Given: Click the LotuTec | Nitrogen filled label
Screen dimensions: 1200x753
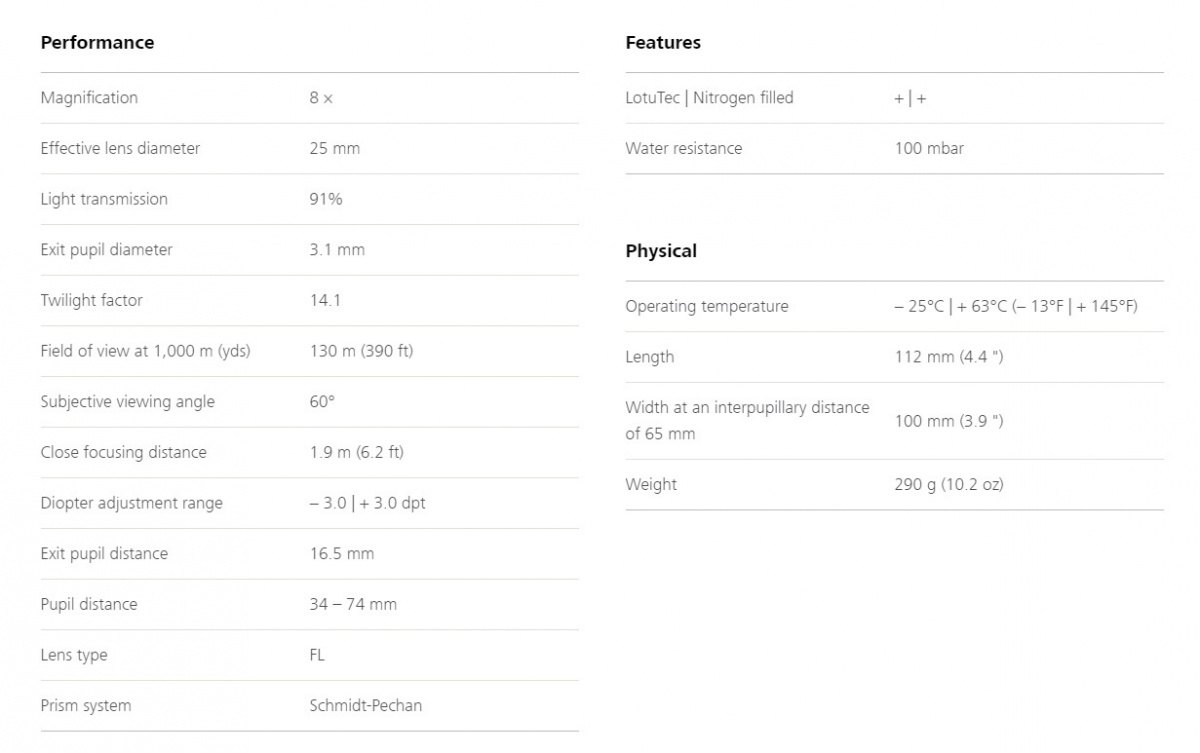Looking at the screenshot, I should (x=709, y=98).
